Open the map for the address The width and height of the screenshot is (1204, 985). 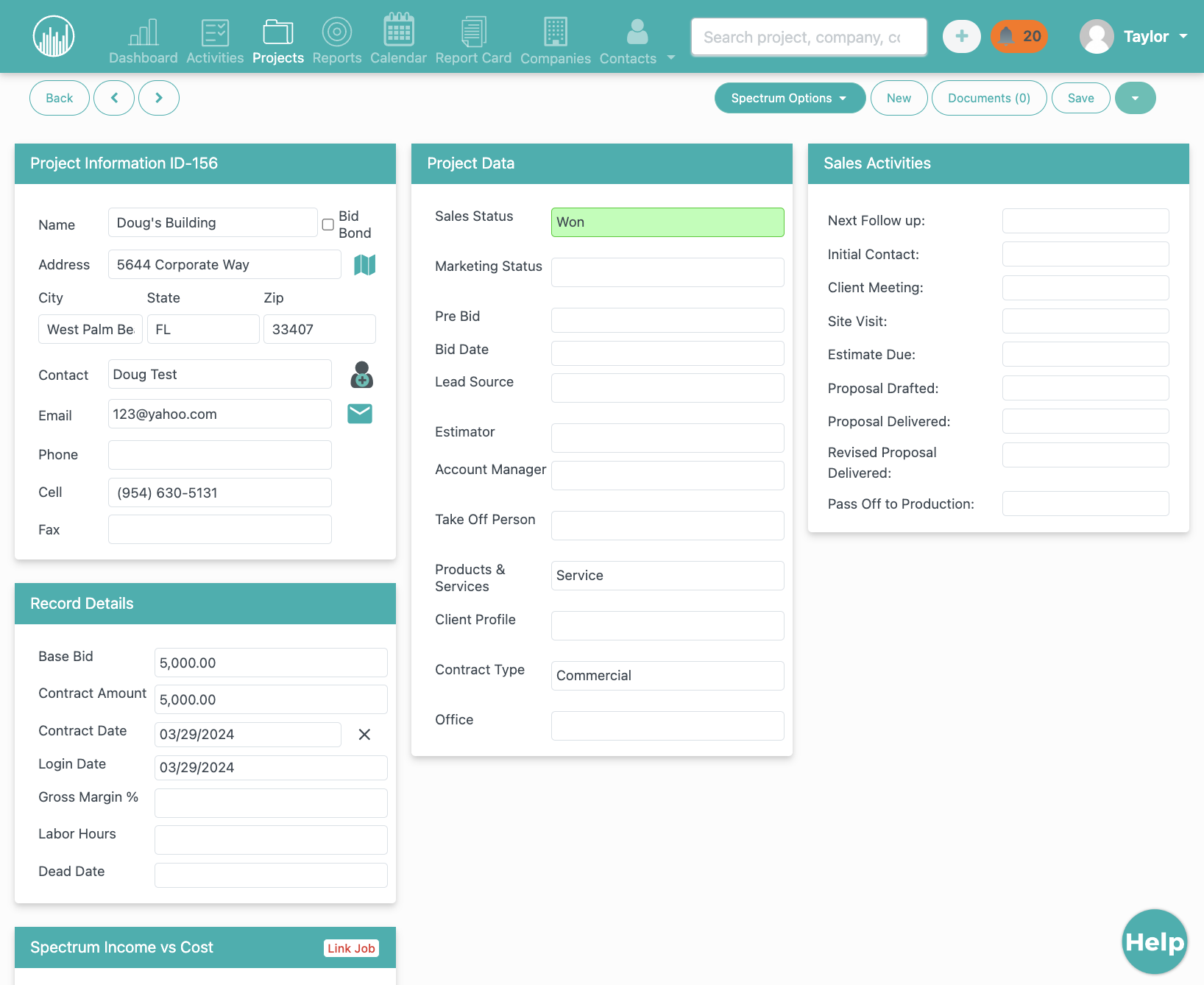(x=365, y=264)
